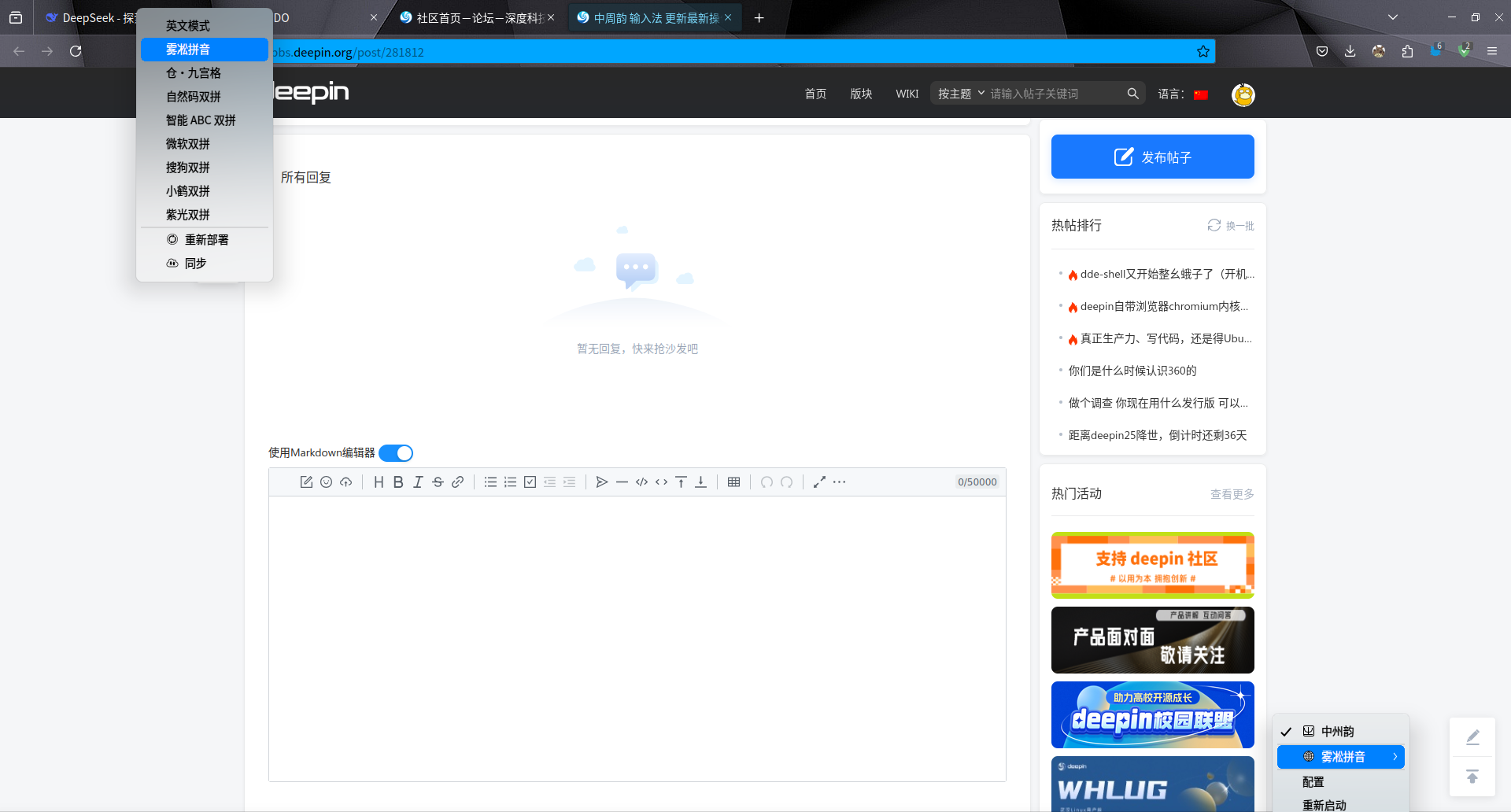Click the upload icon in editor toolbar
This screenshot has height=812, width=1511.
point(345,482)
